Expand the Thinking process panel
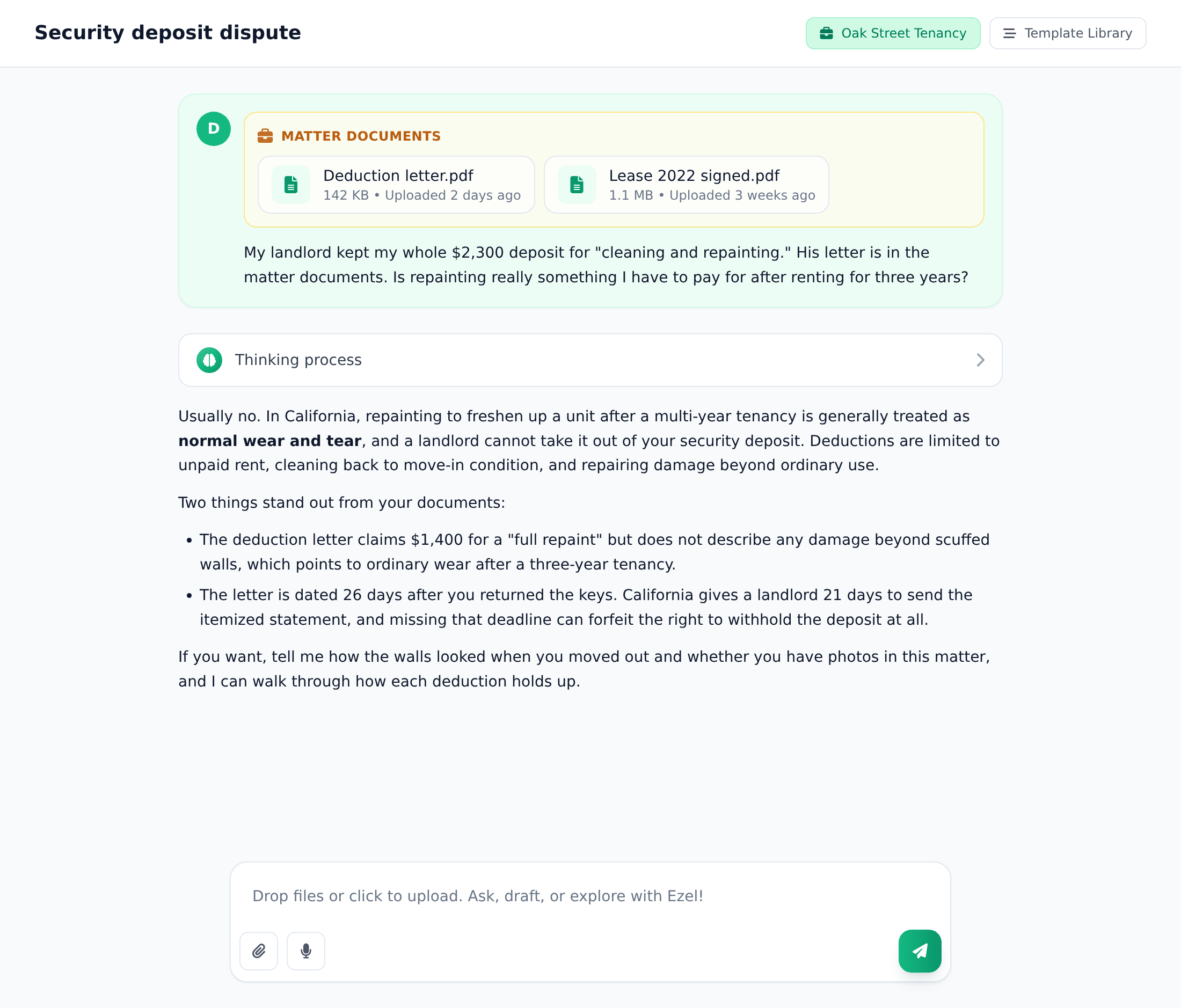Viewport: 1181px width, 1008px height. [x=590, y=360]
